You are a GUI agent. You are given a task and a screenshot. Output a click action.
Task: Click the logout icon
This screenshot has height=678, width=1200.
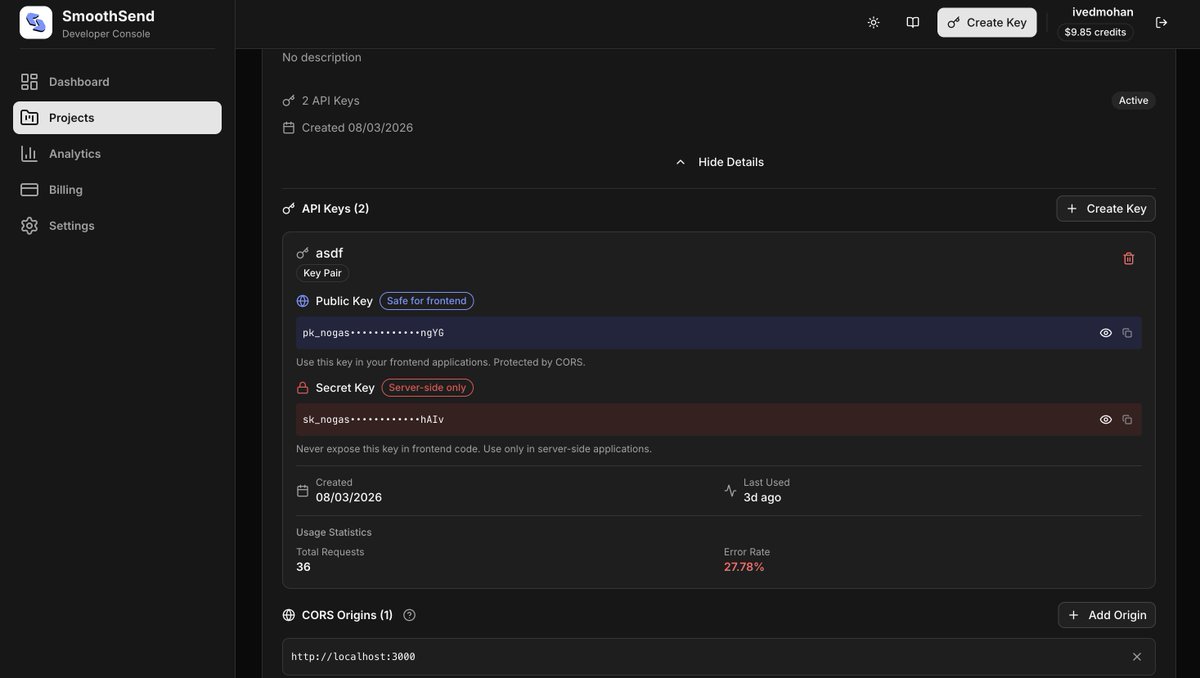tap(1161, 22)
